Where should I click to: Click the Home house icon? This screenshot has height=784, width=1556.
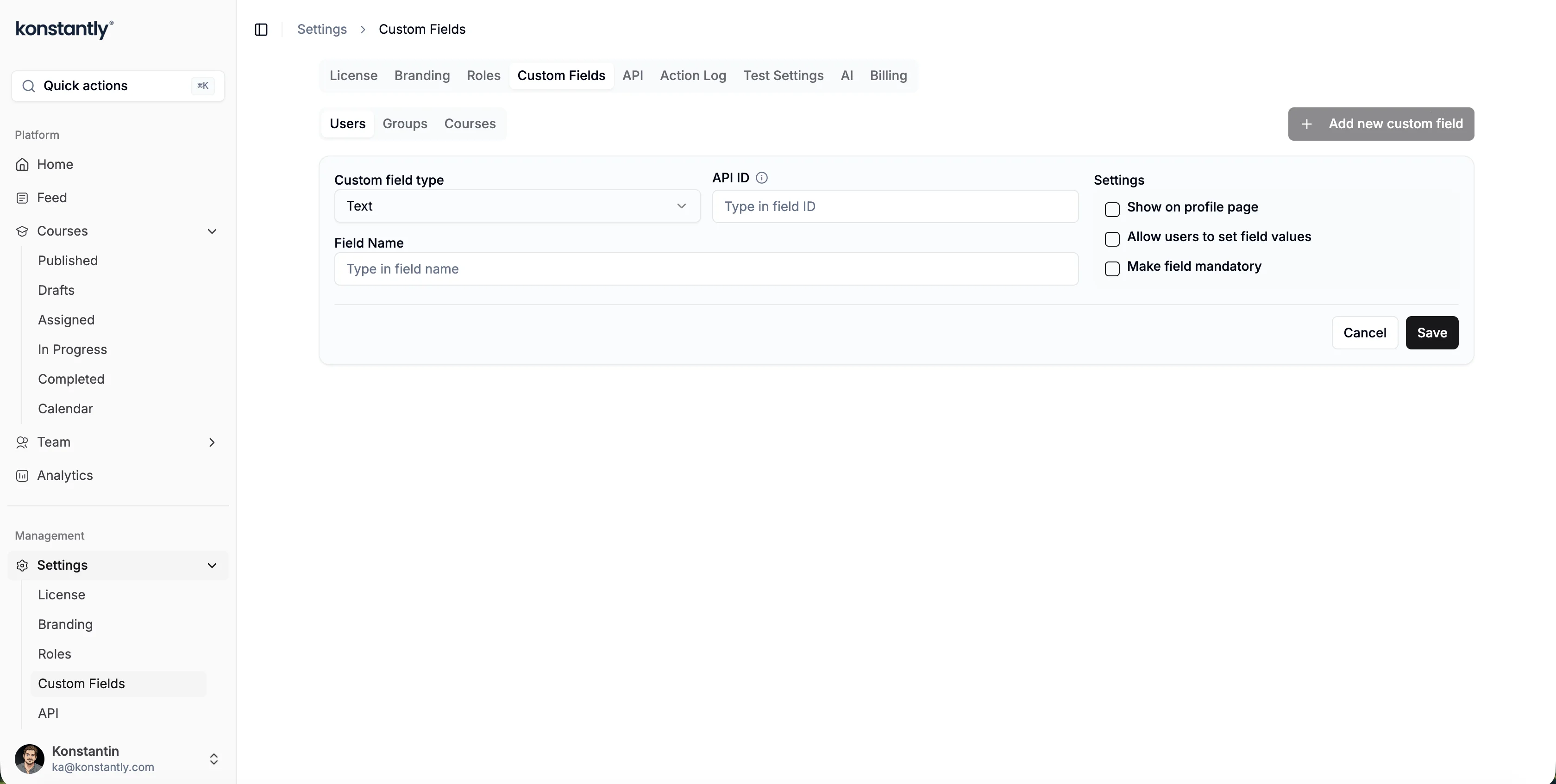(22, 165)
